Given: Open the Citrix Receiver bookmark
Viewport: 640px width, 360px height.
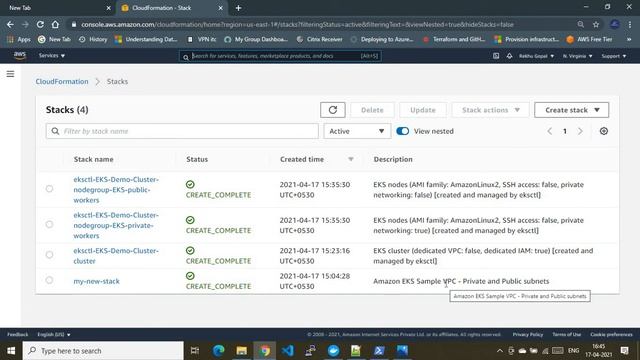Looking at the screenshot, I should click(319, 39).
